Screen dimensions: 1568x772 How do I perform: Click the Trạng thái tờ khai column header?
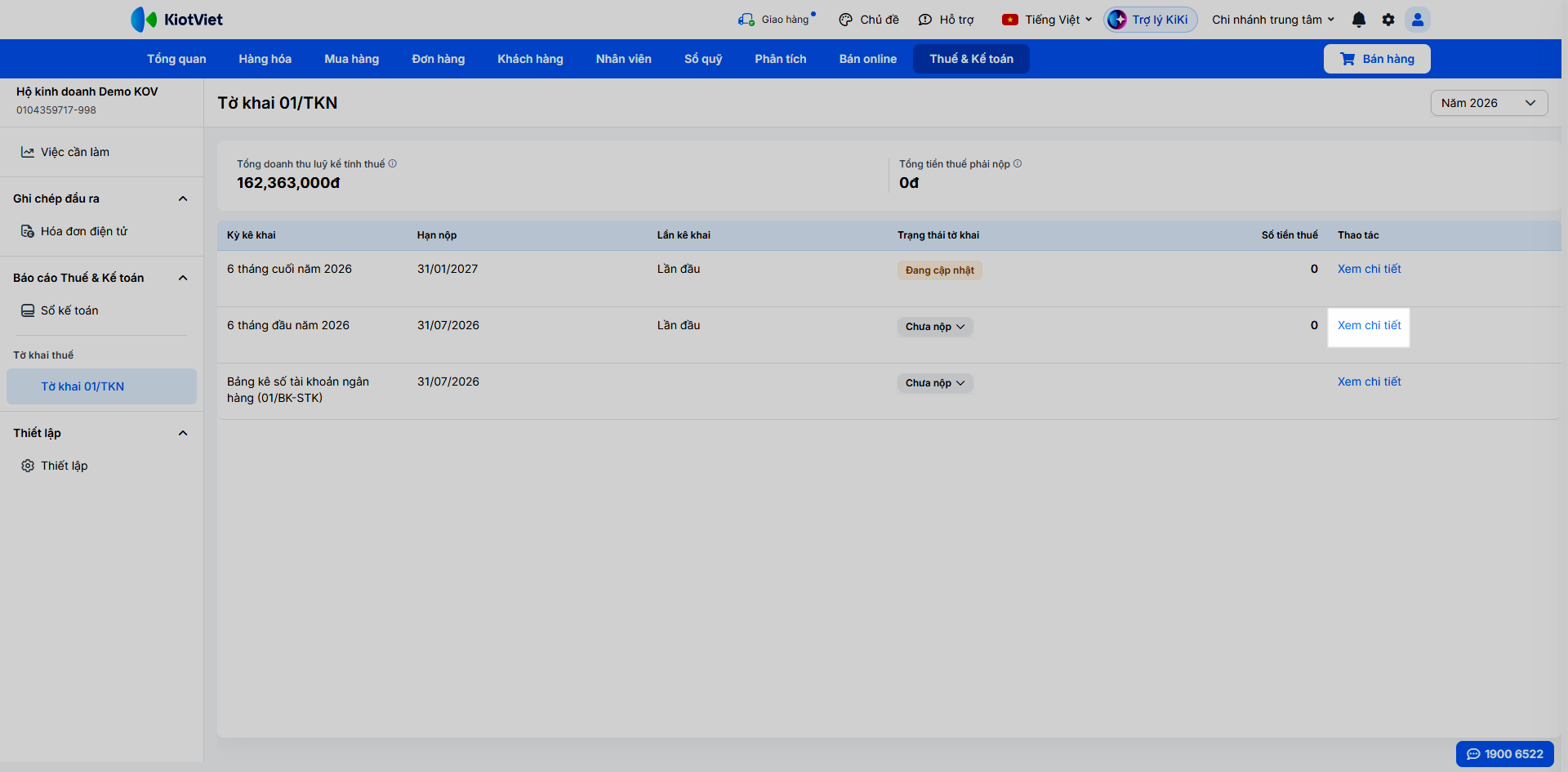(938, 235)
